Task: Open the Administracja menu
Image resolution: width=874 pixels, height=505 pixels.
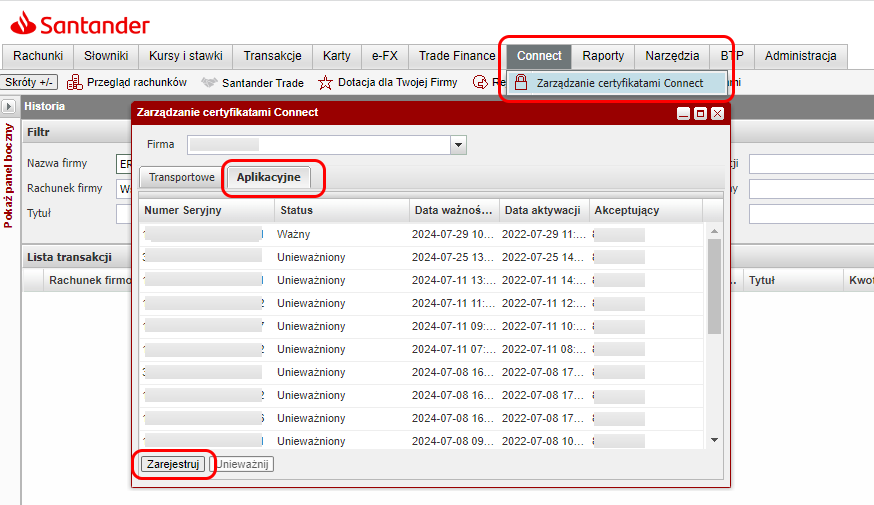Action: click(800, 56)
